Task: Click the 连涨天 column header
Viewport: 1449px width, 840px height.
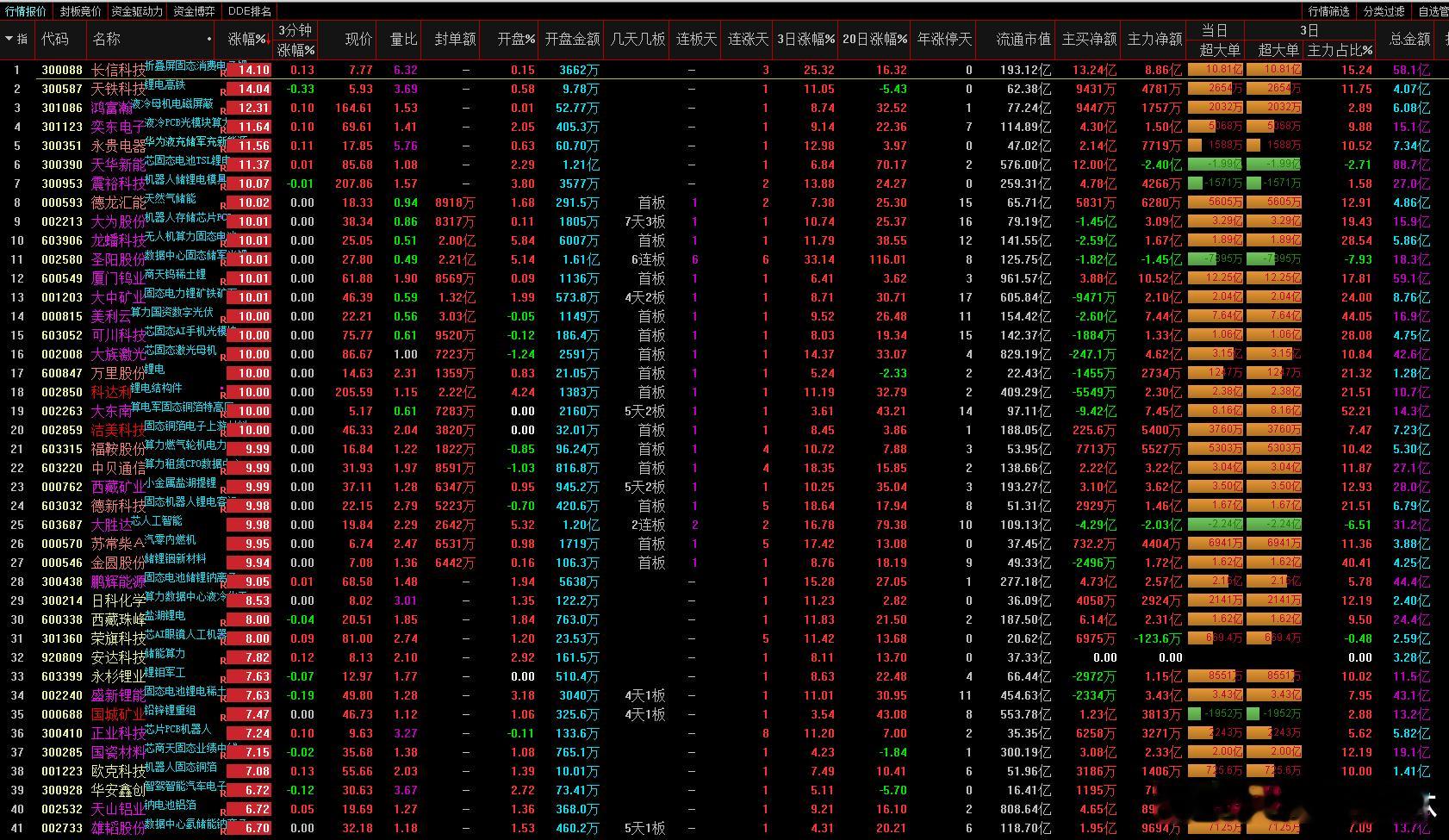Action: 748,40
